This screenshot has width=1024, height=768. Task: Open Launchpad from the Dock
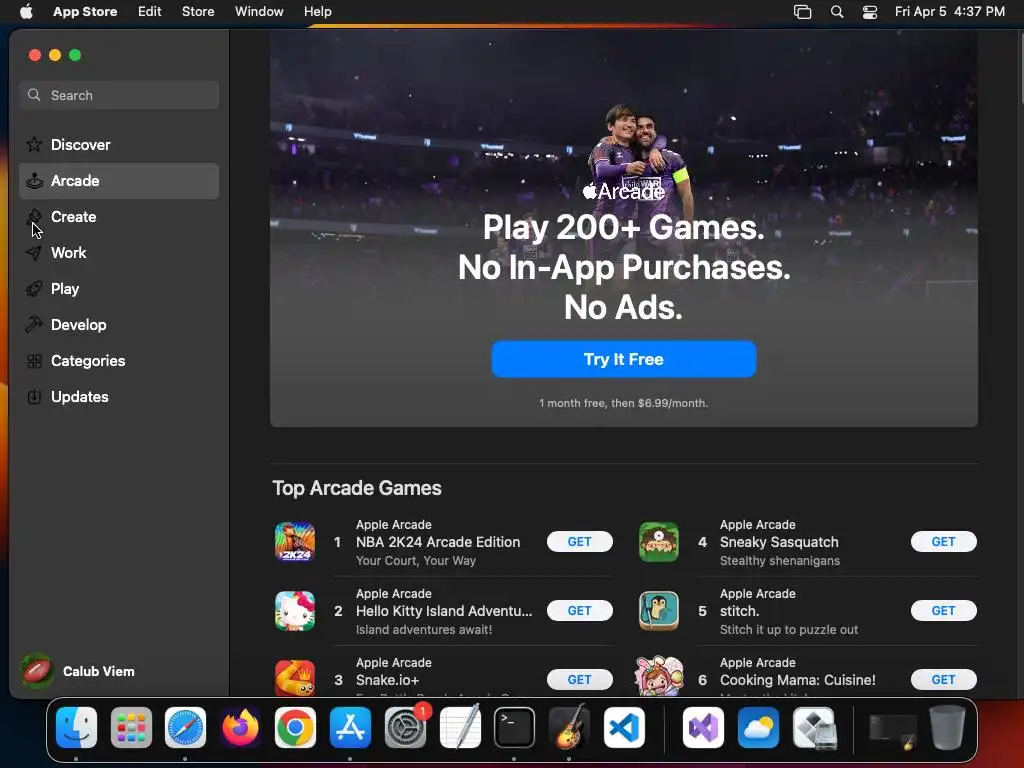131,728
